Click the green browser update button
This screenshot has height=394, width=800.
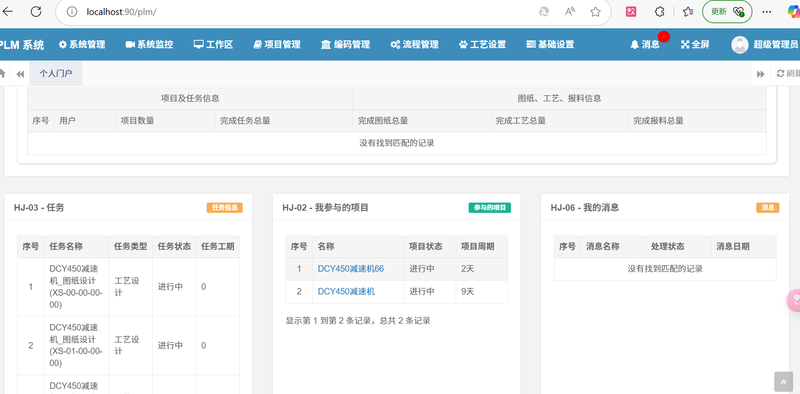[727, 12]
